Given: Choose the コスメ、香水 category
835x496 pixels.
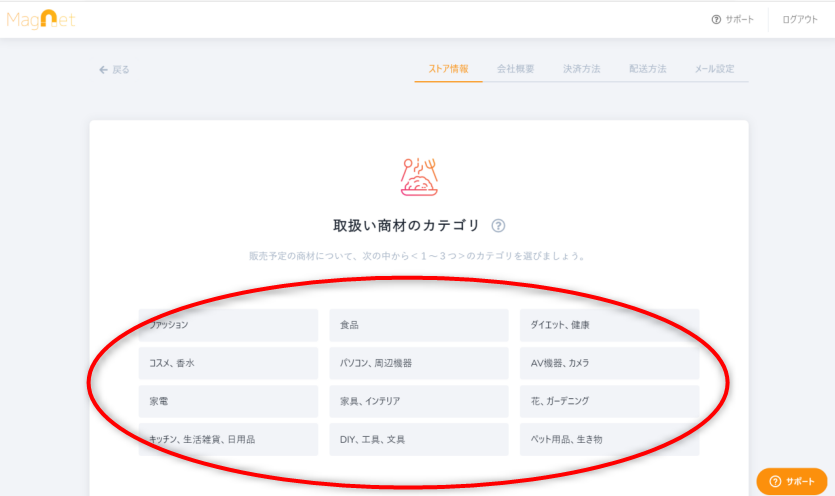Looking at the screenshot, I should [x=228, y=363].
